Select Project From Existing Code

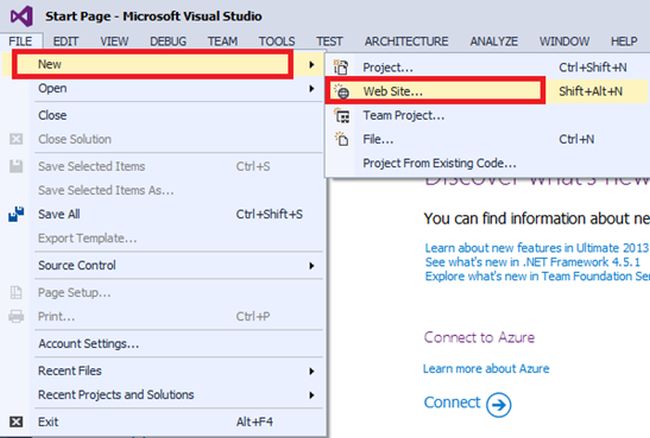[x=439, y=163]
